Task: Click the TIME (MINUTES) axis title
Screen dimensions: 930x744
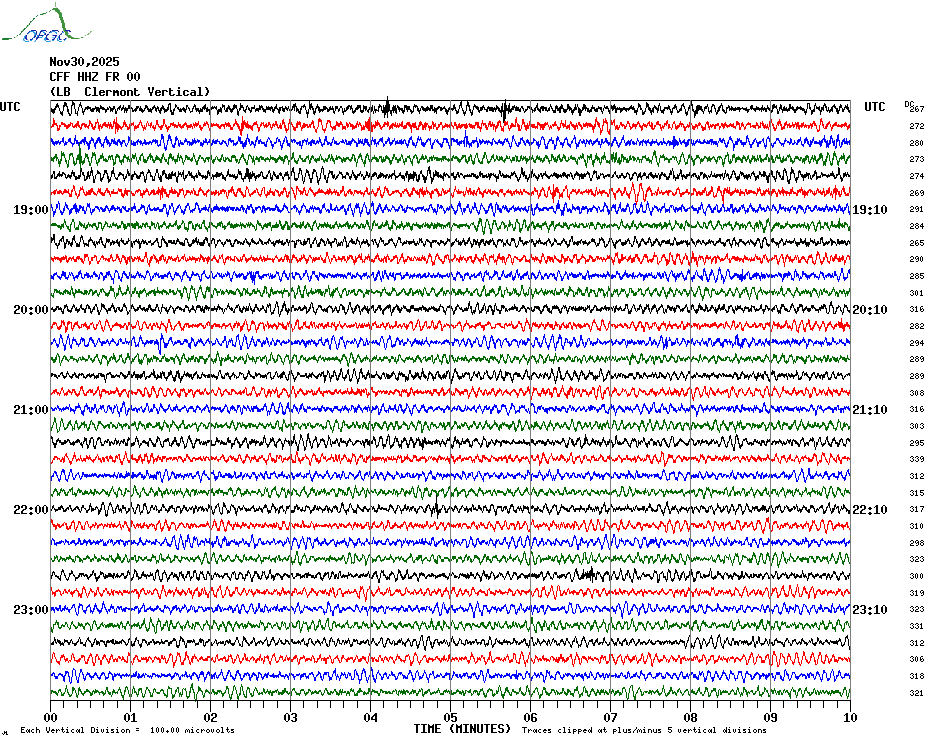Action: click(x=462, y=729)
